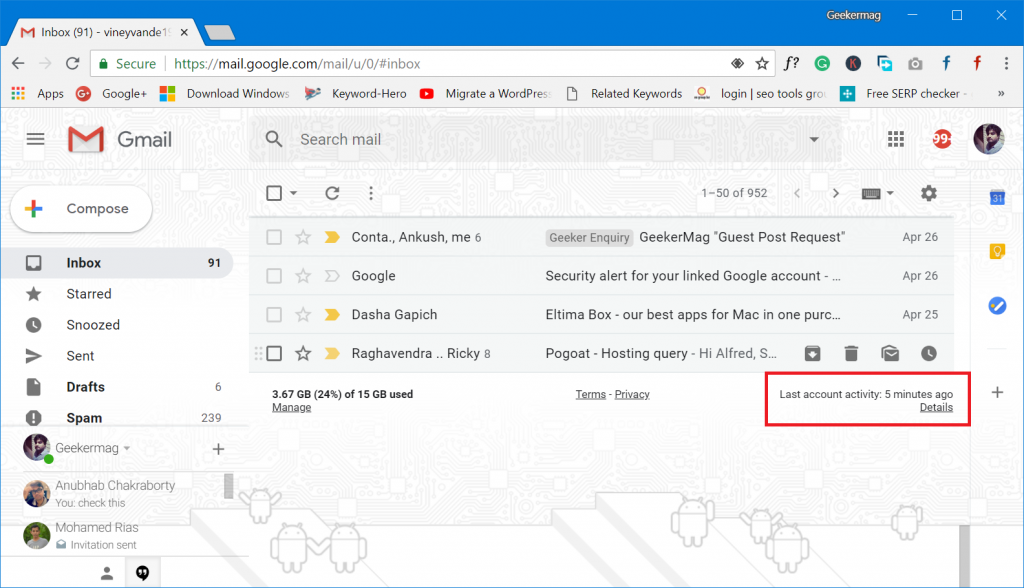Expand select-all dropdown arrow
This screenshot has width=1024, height=588.
[293, 193]
